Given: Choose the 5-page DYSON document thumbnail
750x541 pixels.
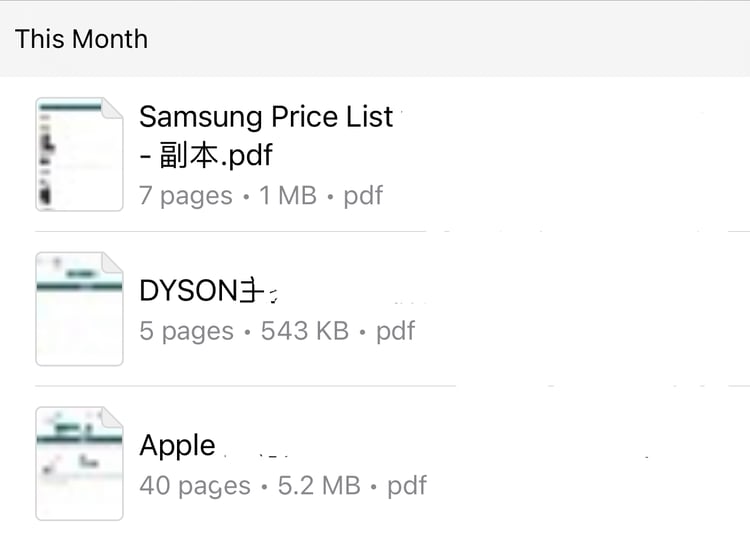Looking at the screenshot, I should [x=80, y=309].
